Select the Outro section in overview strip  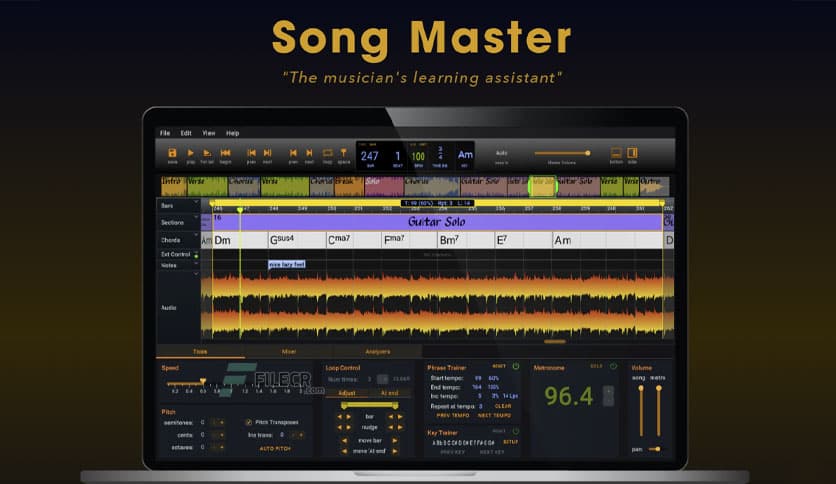pyautogui.click(x=654, y=186)
